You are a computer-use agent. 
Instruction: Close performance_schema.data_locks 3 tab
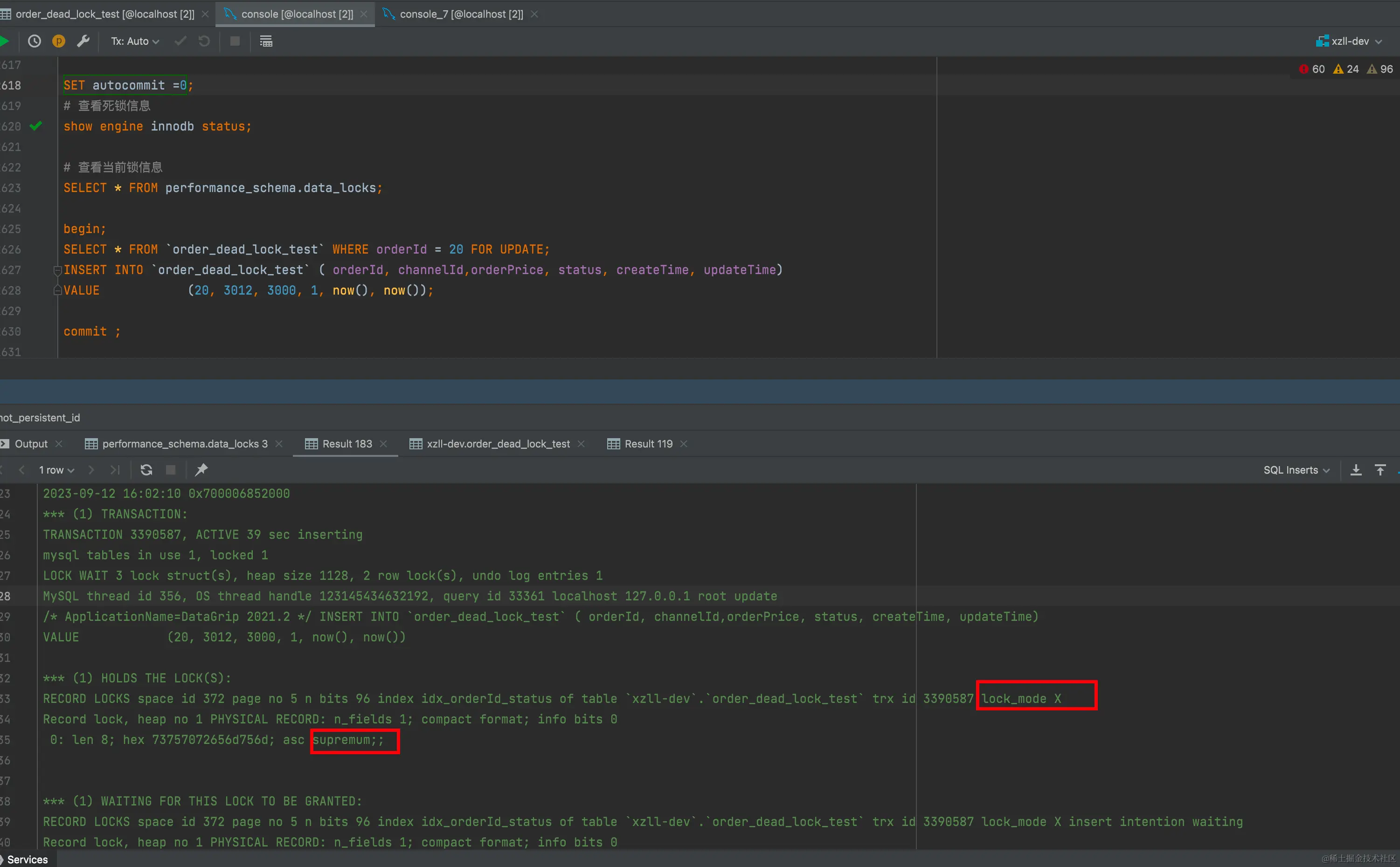tap(279, 444)
